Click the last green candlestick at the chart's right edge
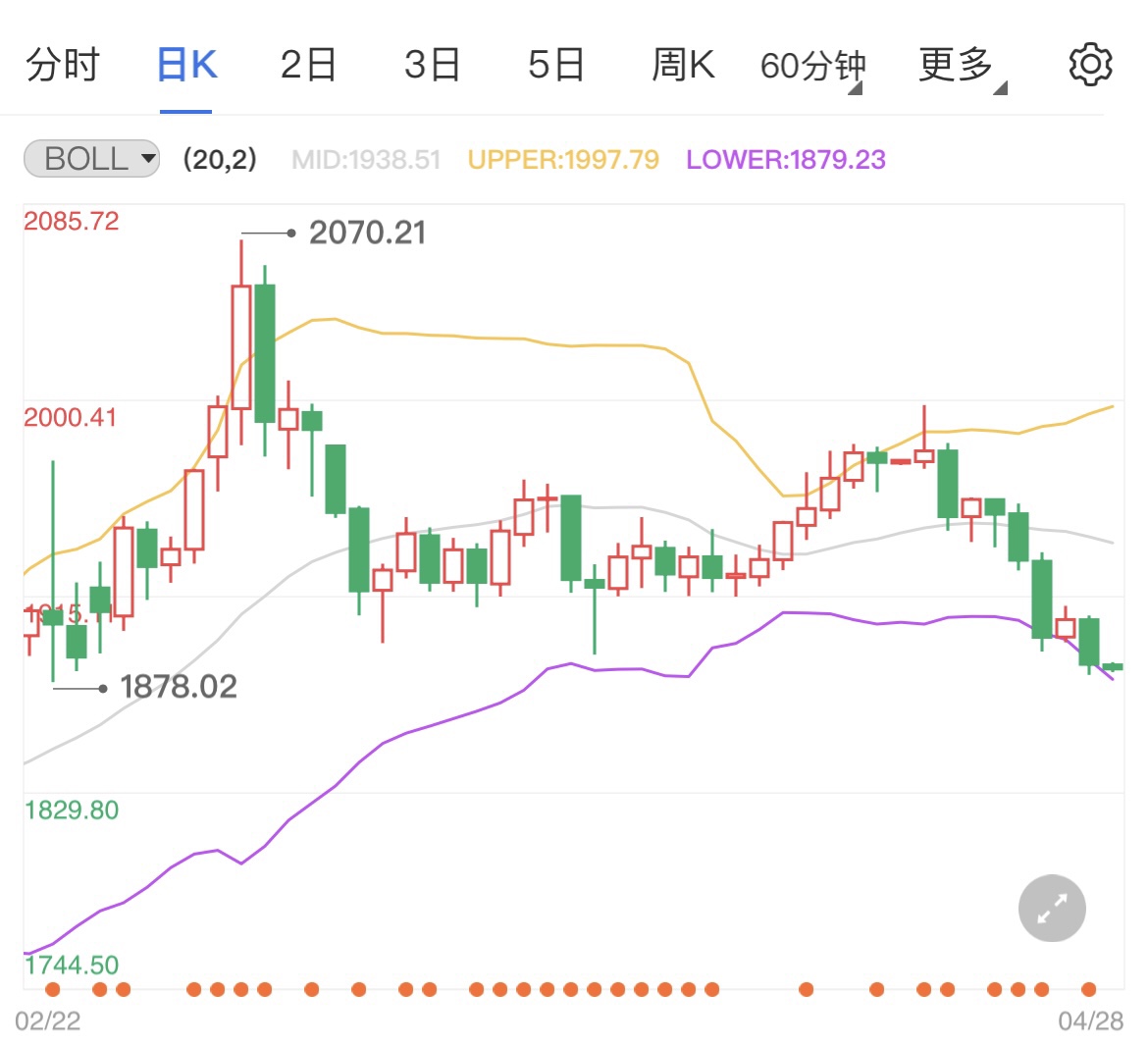1148x1045 pixels. (1113, 666)
